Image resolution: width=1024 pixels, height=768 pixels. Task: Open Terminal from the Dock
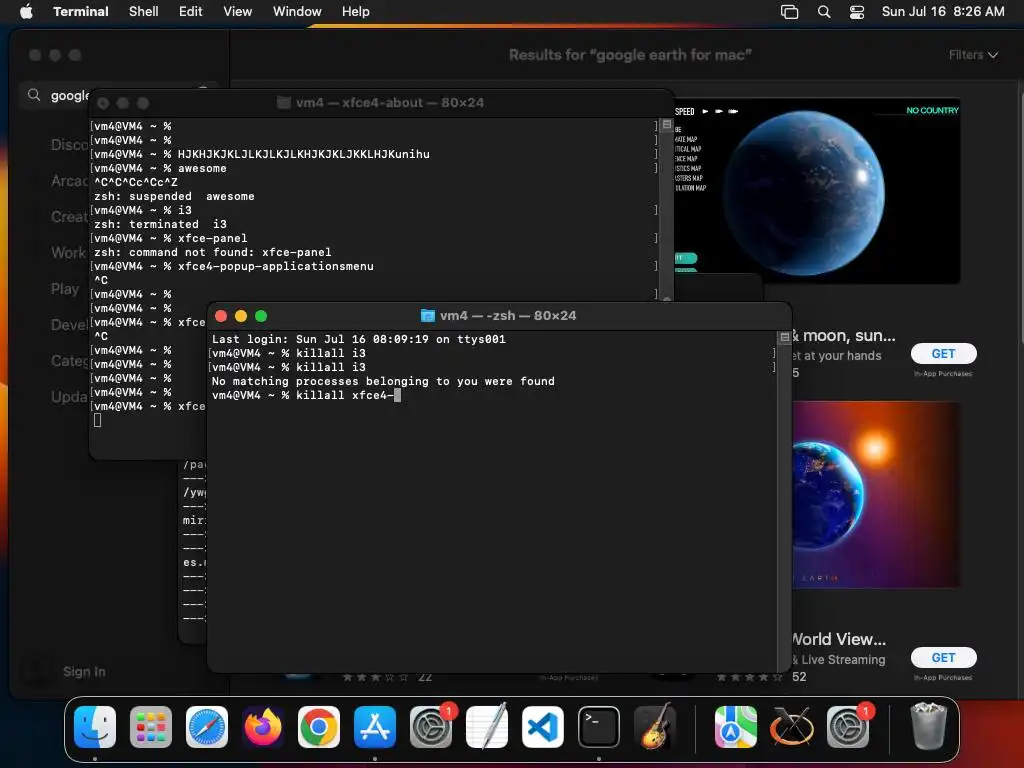point(599,727)
